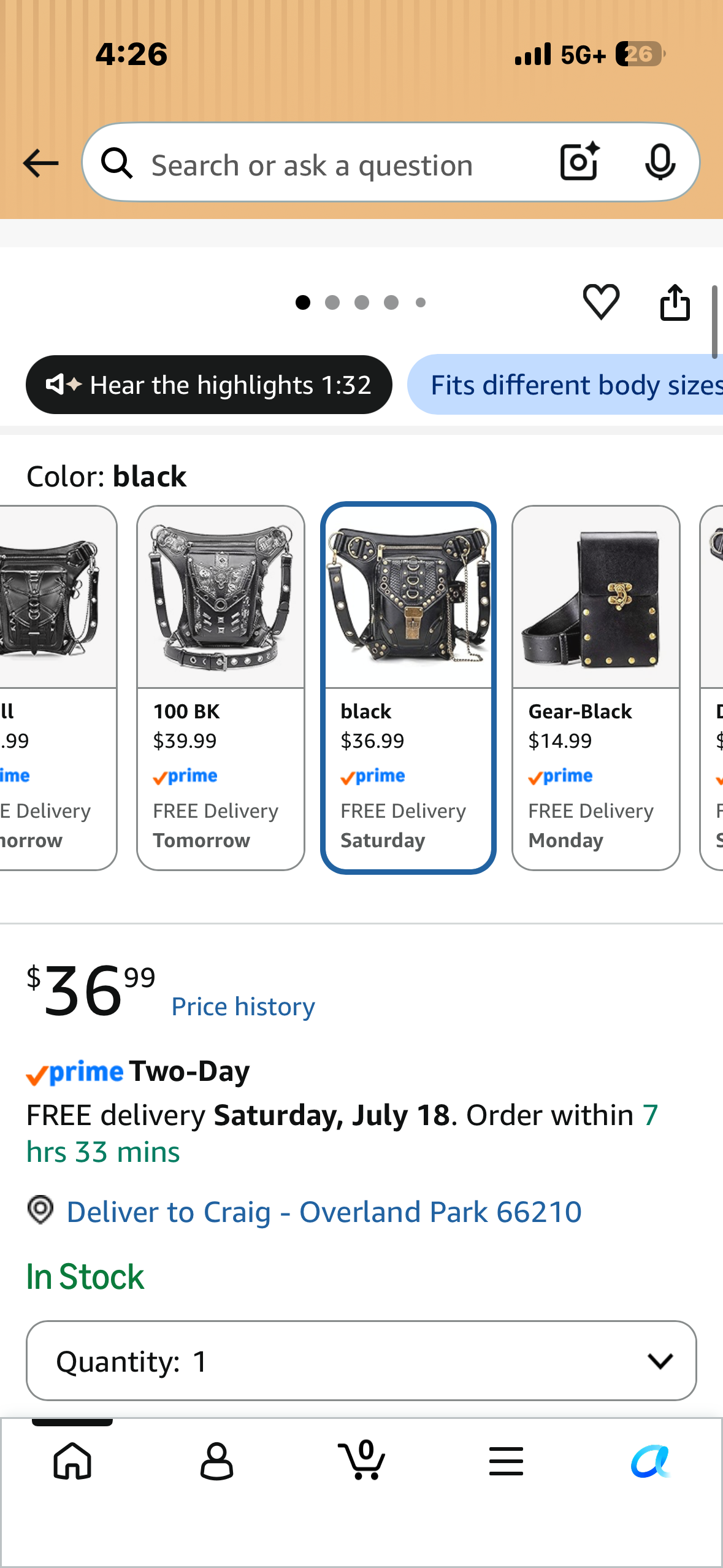Tap the share icon

[675, 302]
